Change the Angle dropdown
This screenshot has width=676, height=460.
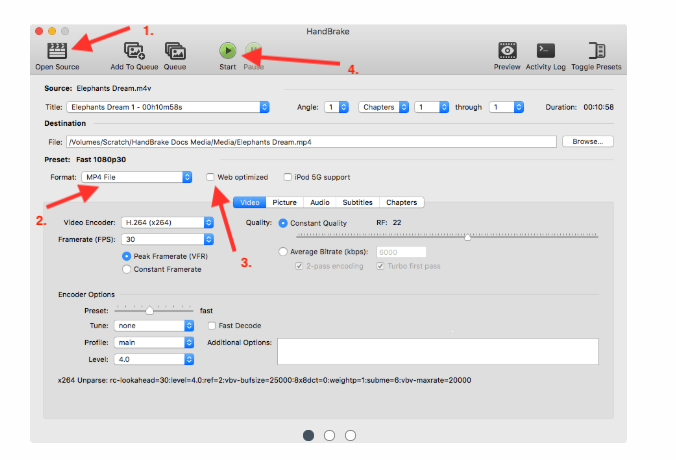tap(337, 107)
